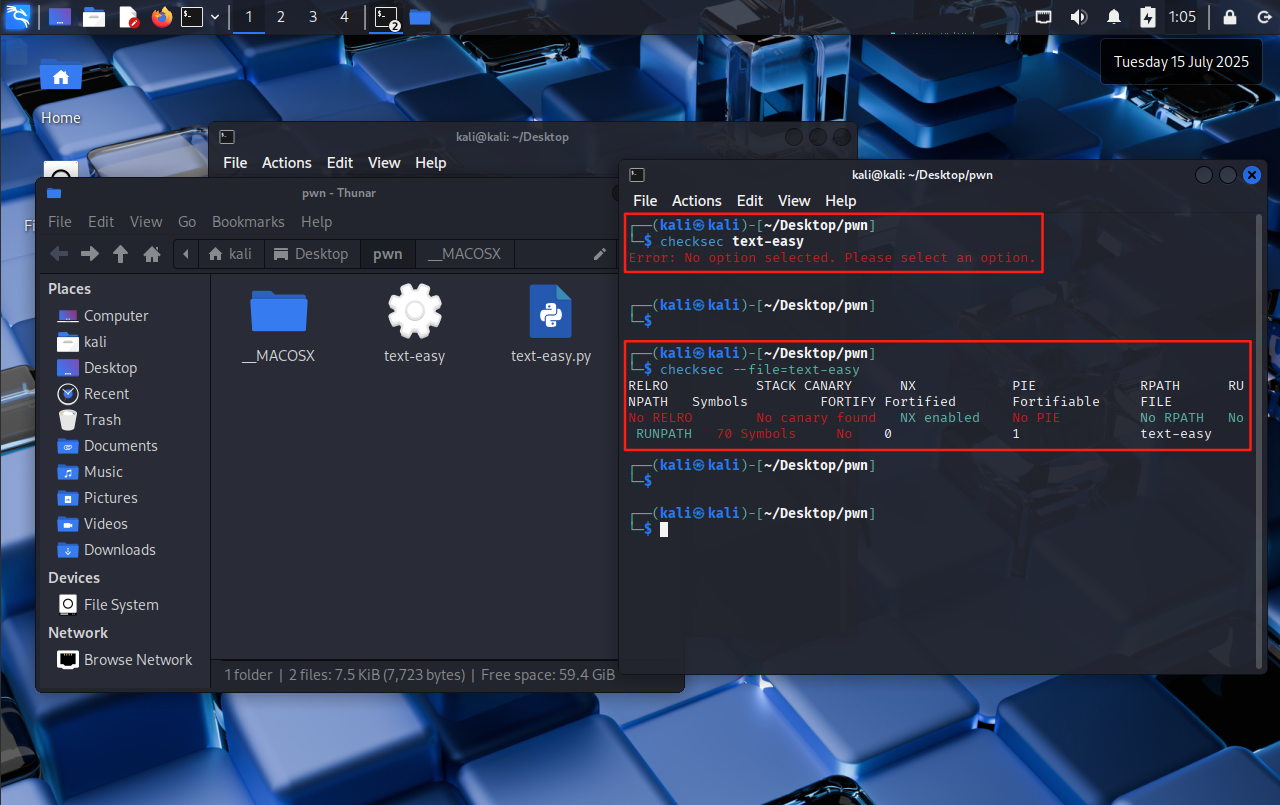The image size is (1280, 805).
Task: Go to home folder in Thunar toolbar
Action: (x=152, y=254)
